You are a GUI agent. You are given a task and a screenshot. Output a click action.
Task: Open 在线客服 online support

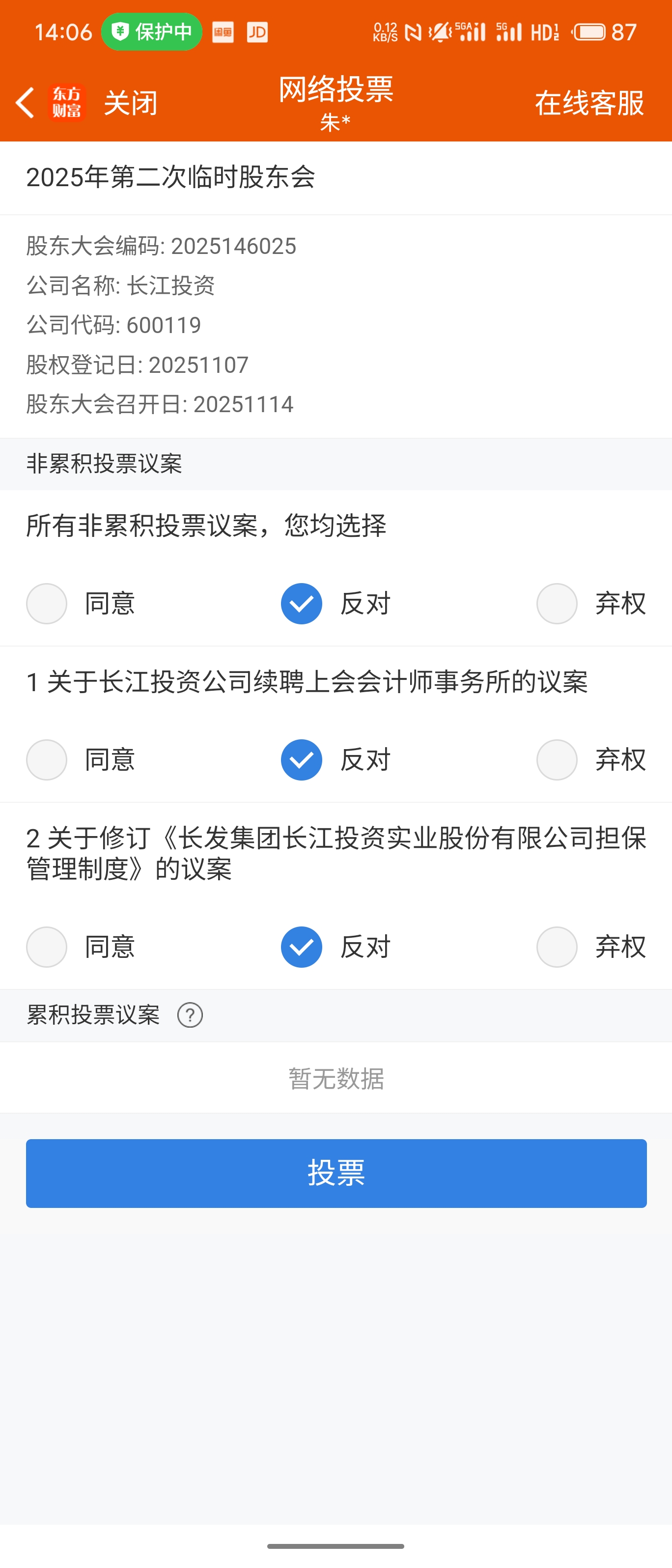tap(589, 102)
